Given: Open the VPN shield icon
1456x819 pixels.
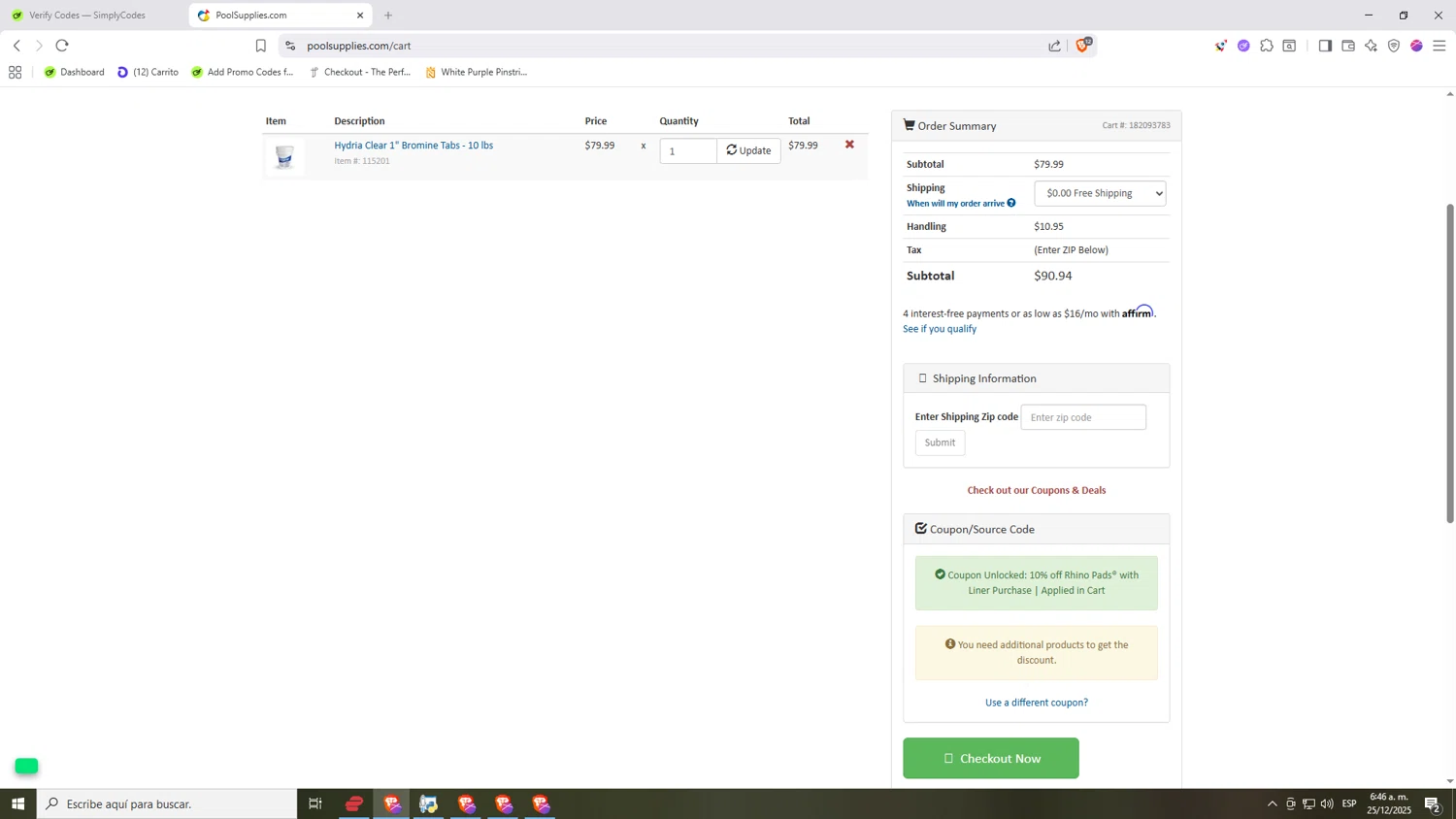Looking at the screenshot, I should 1394,46.
